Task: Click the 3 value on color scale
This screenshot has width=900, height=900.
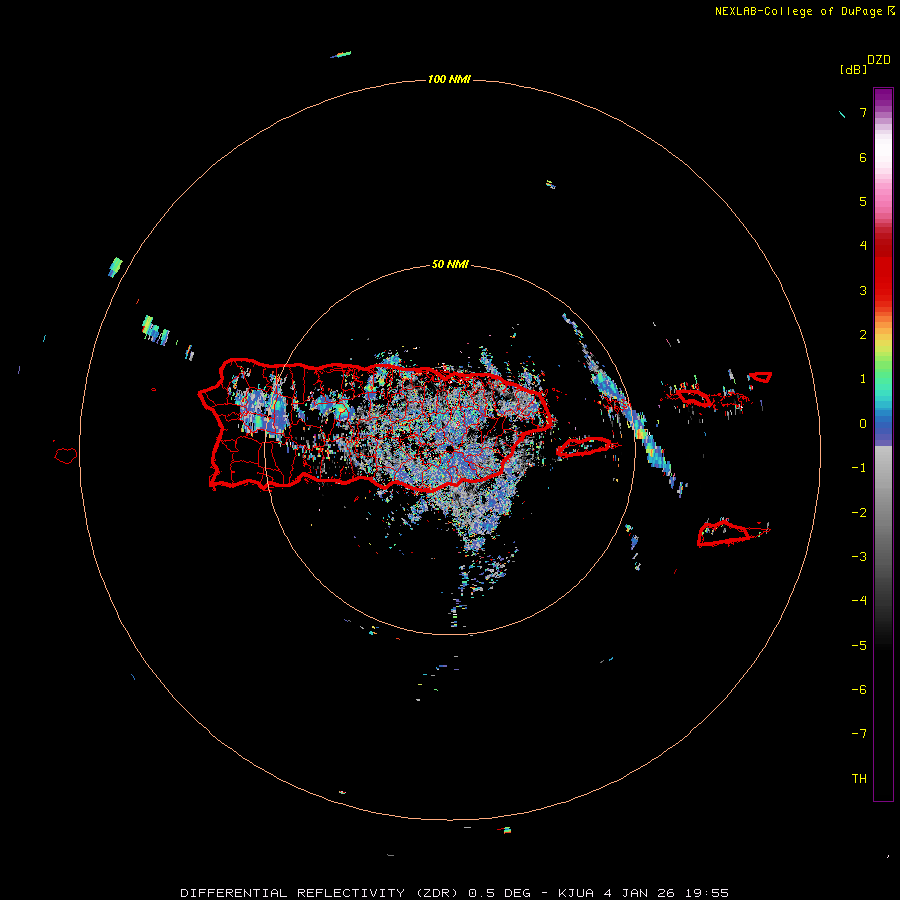Action: [x=863, y=290]
